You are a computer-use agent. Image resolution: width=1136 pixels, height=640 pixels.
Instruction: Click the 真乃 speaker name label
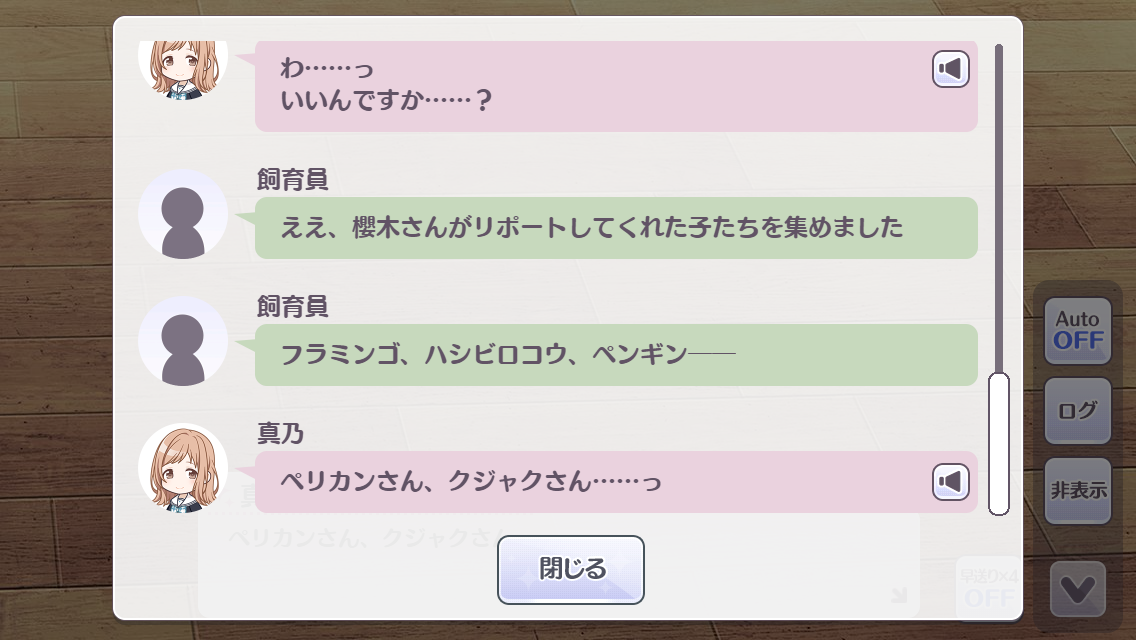280,434
